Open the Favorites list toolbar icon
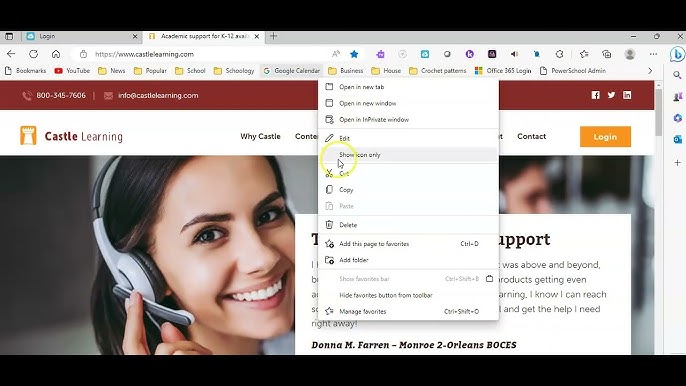 pos(584,54)
